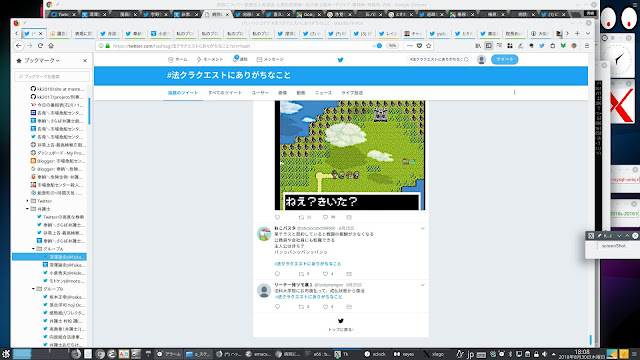Switch to live broadcast (ライブ放送) tab
This screenshot has height=360, width=640.
(x=352, y=93)
